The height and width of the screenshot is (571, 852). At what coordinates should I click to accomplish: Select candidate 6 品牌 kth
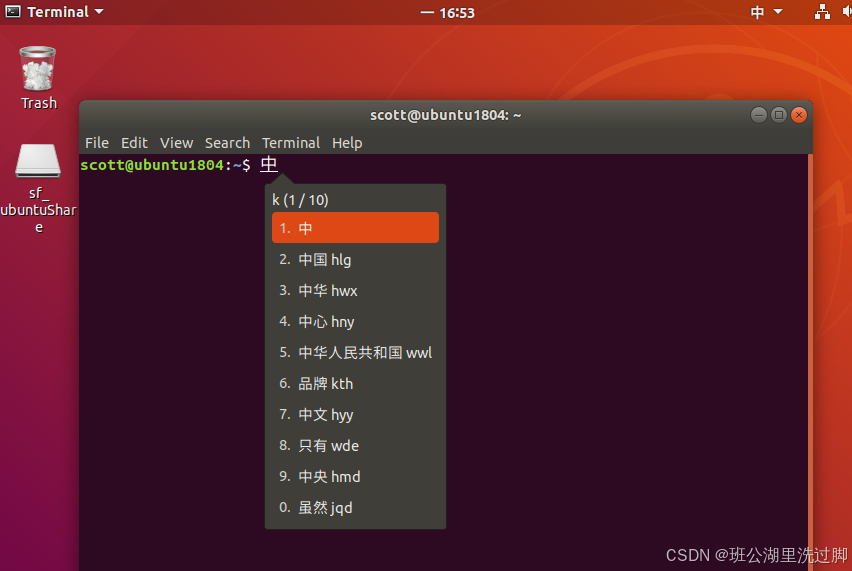click(355, 383)
